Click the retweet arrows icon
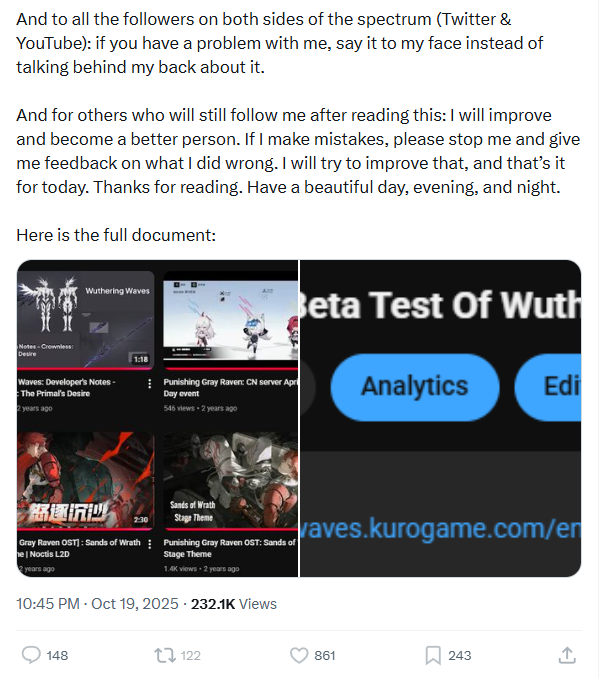The height and width of the screenshot is (678, 600). pyautogui.click(x=165, y=655)
